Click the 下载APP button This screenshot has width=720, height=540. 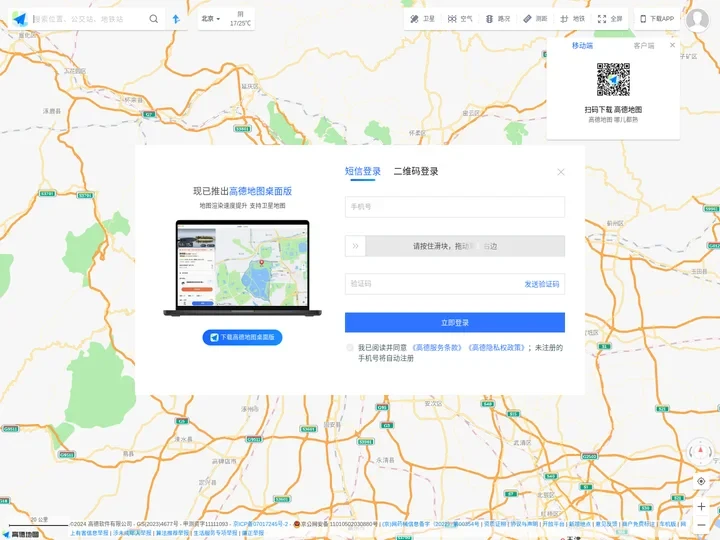[657, 19]
